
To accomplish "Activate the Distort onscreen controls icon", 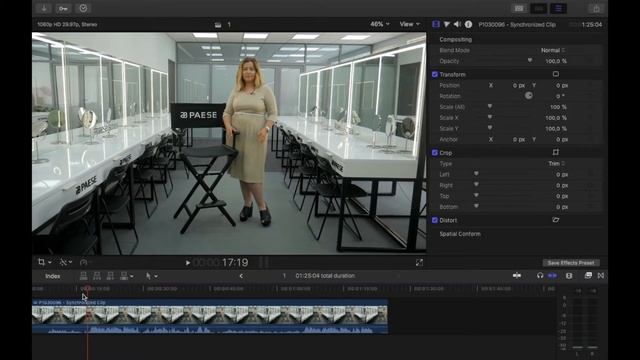I will [556, 220].
